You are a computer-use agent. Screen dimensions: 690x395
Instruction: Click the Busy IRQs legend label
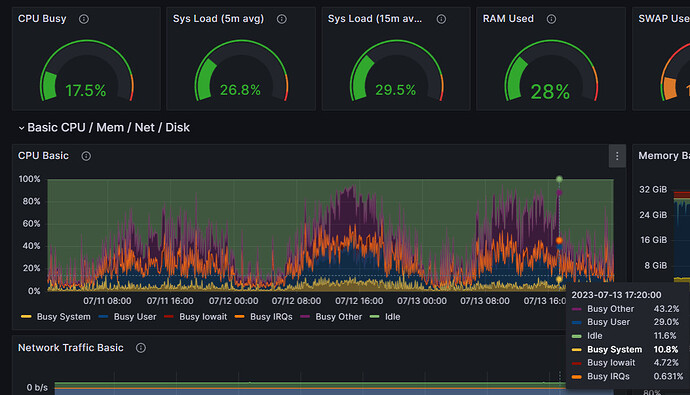(271, 317)
